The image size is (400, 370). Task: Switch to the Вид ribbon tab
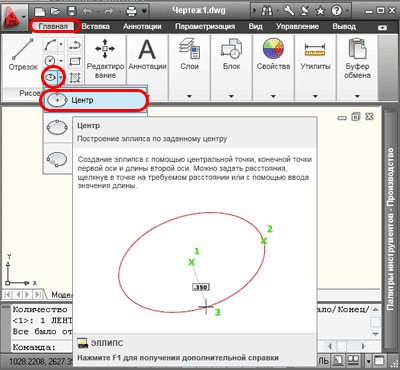[x=255, y=26]
